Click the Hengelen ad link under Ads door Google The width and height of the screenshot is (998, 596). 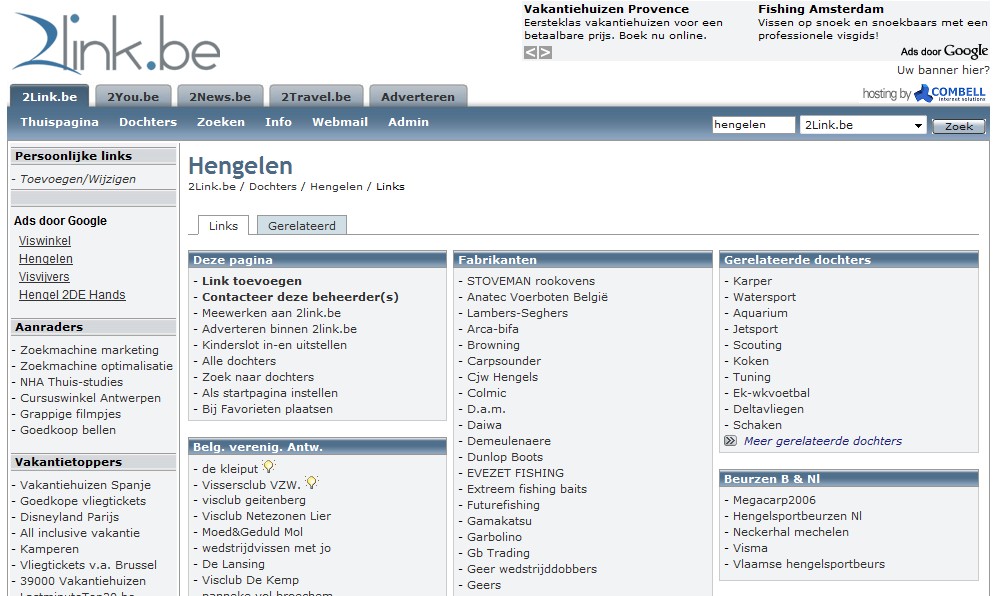point(46,259)
